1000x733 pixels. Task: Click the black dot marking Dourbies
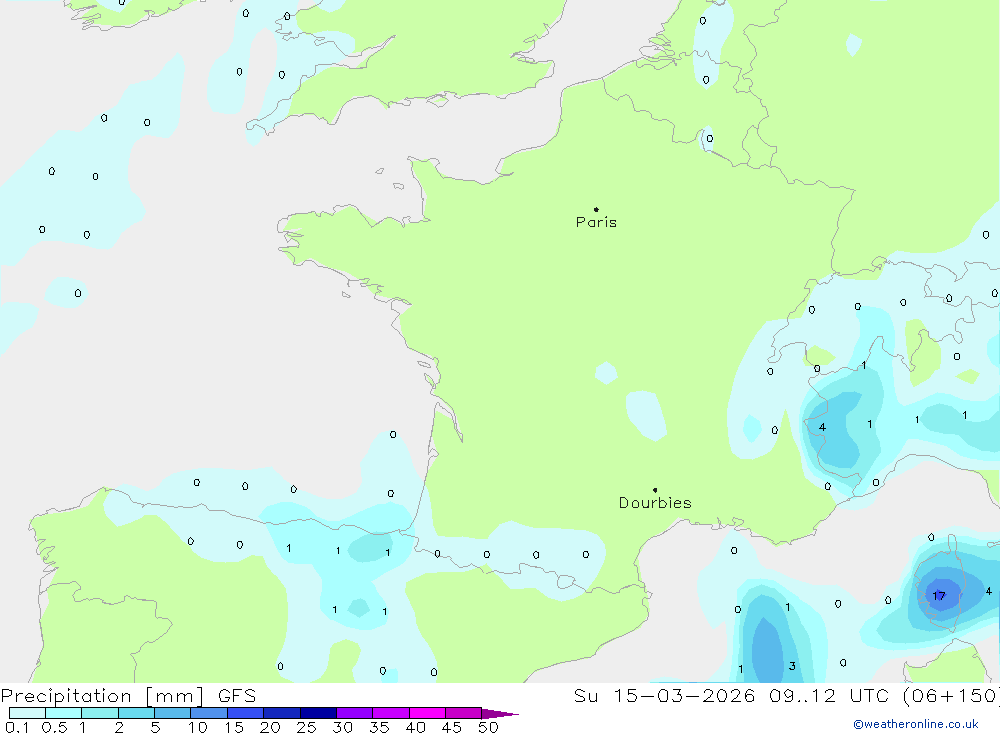point(655,490)
